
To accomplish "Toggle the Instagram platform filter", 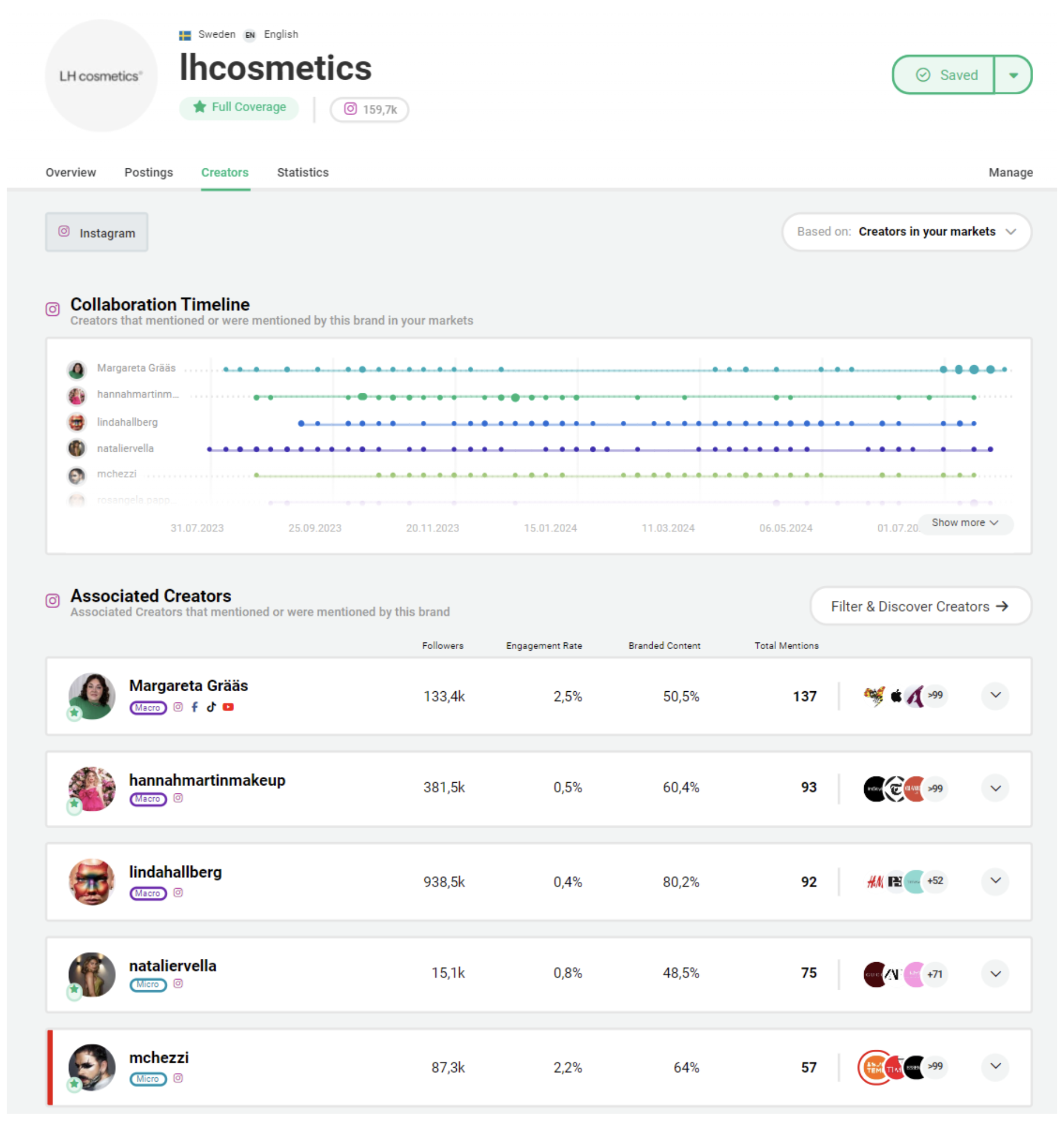I will coord(97,232).
